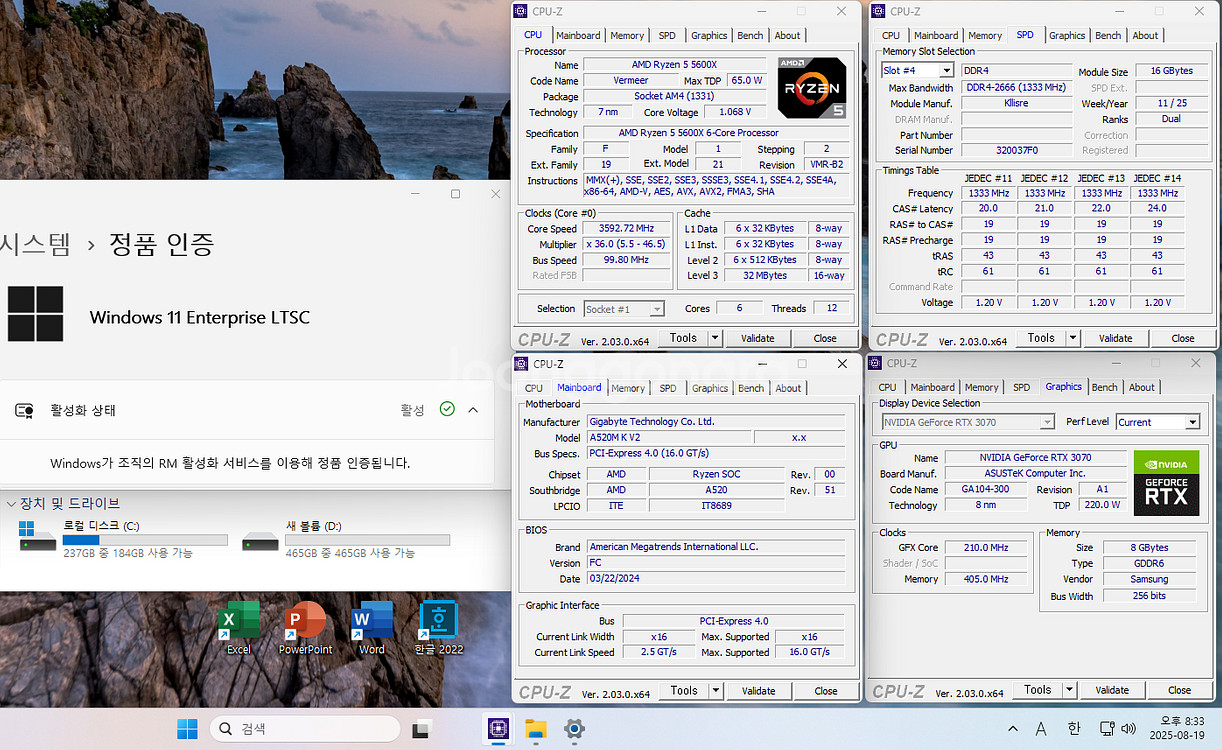Click Validate in the Mainboard window
Viewport: 1222px width, 750px height.
coord(759,690)
